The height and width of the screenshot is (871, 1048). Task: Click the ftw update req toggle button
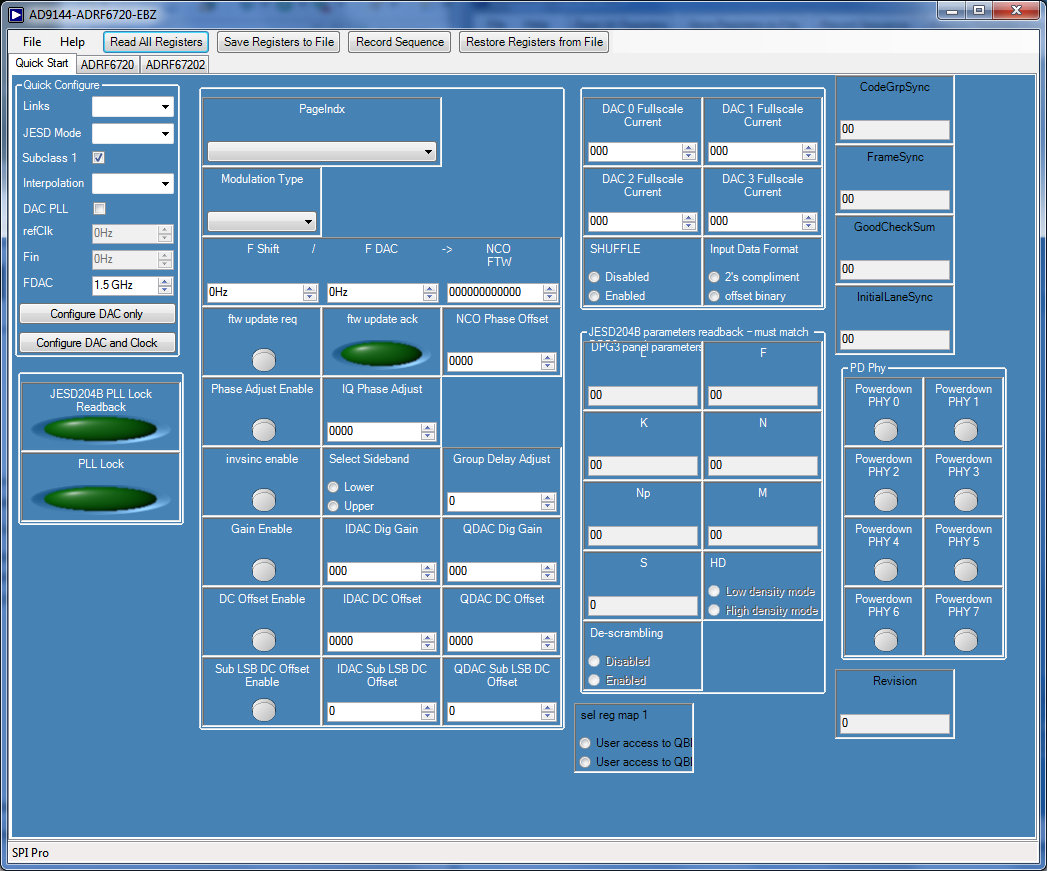[263, 360]
